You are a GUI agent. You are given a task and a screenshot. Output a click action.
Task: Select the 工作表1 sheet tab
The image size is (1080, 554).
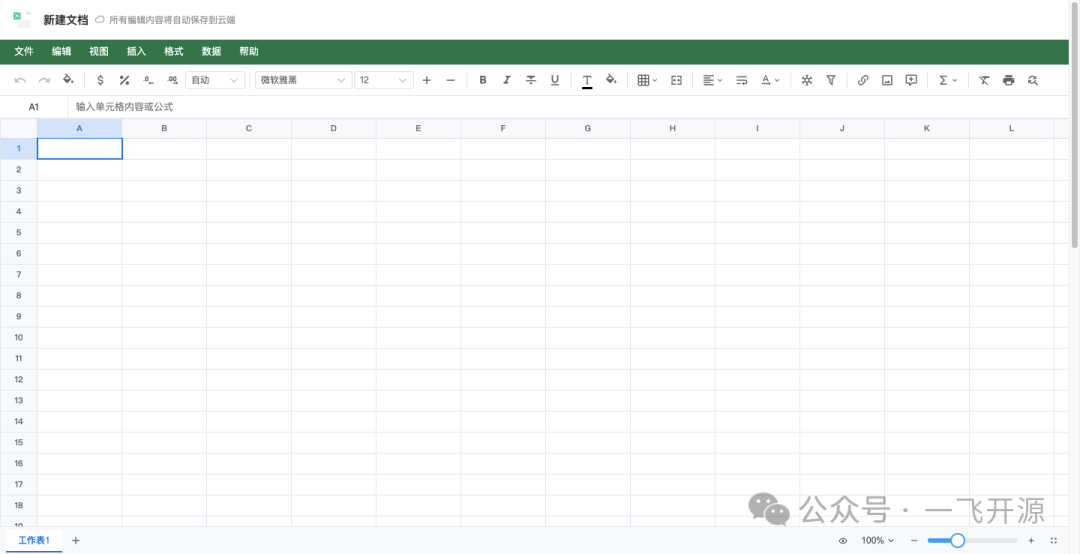tap(34, 540)
